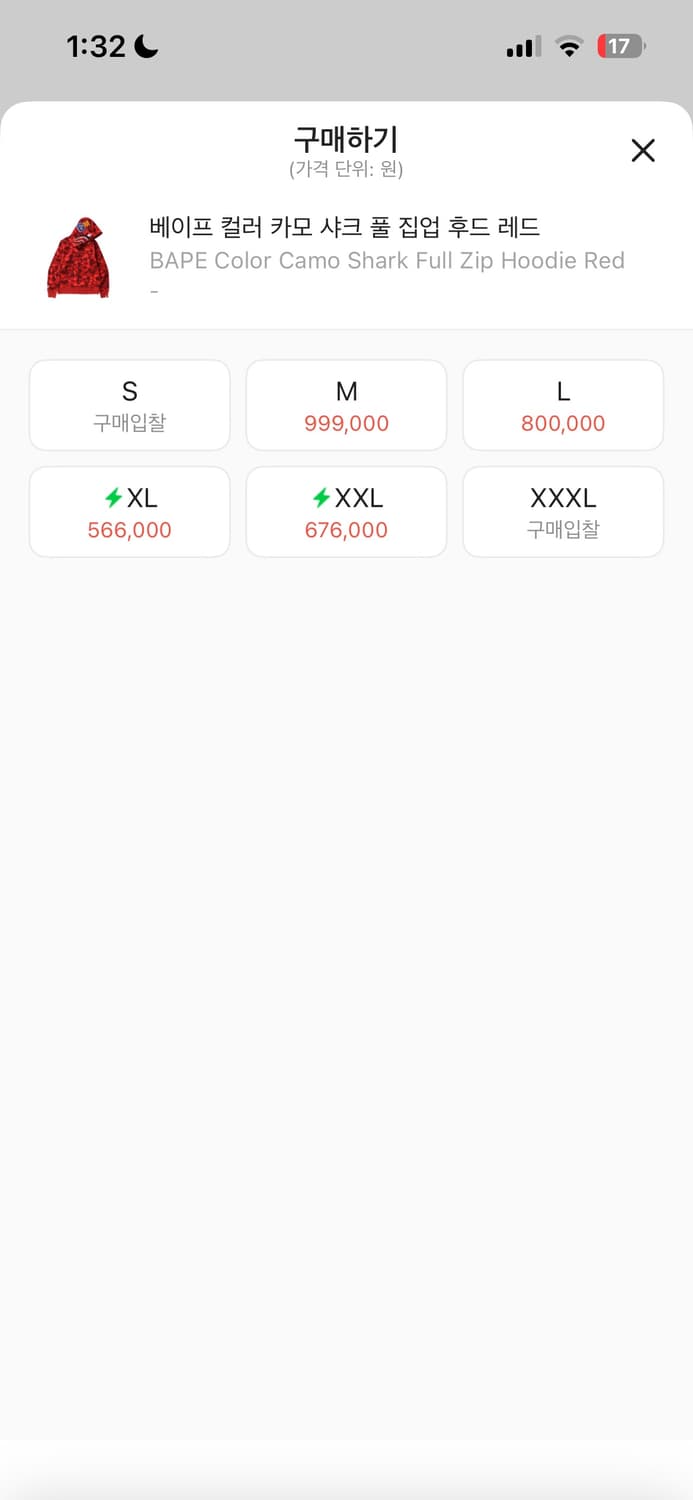
Task: Tap size XXXL marked 구매입찰
Action: 562,511
